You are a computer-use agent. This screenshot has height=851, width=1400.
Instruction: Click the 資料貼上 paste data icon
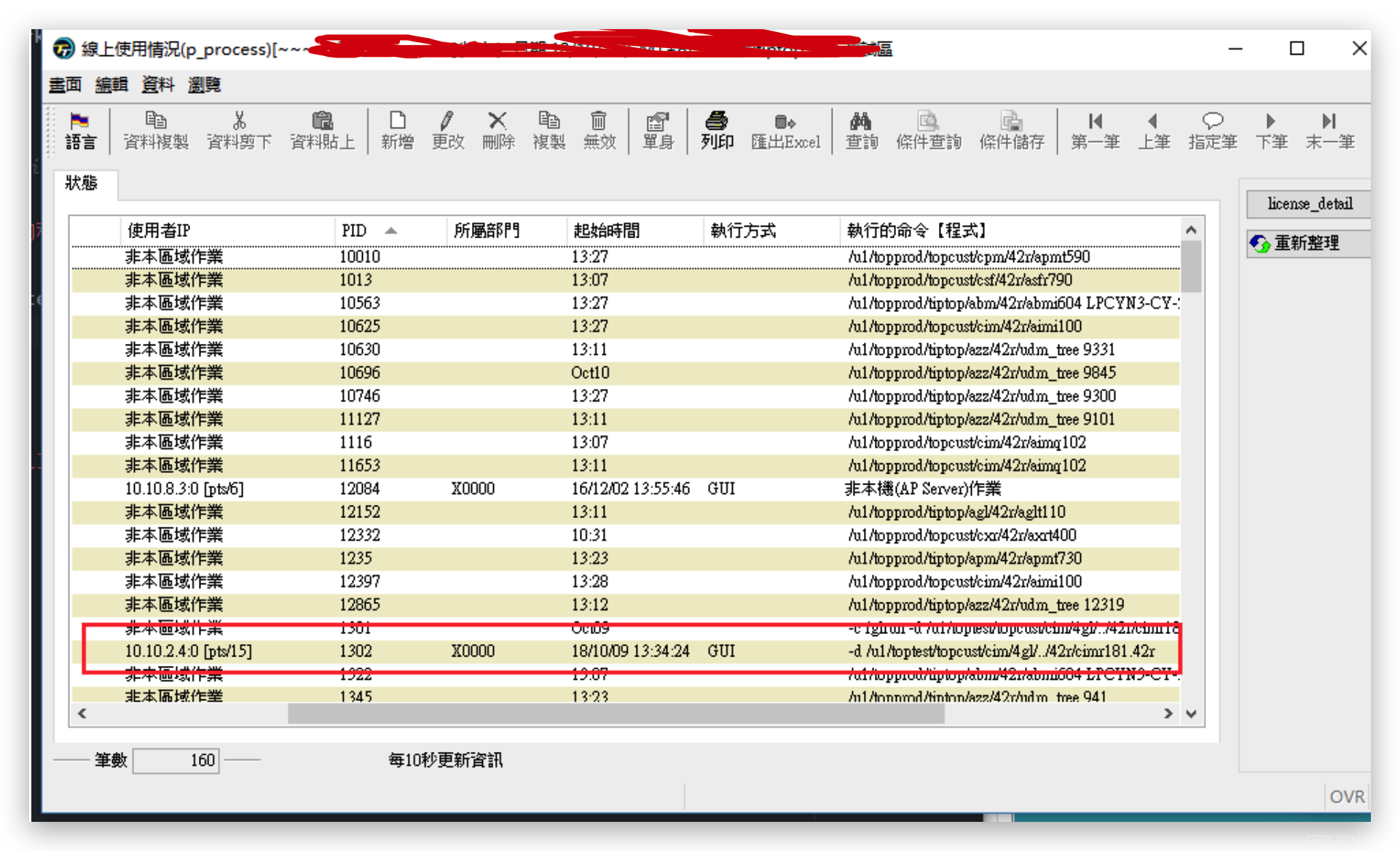tap(322, 130)
